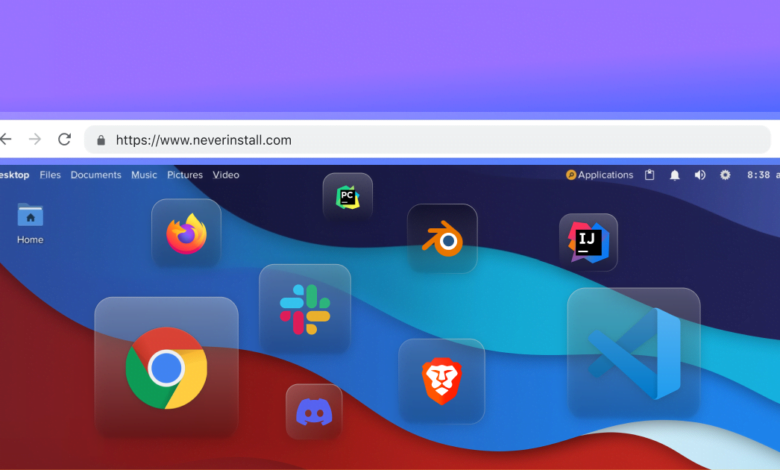Open the Home folder on desktop
Screen dimensions: 780x470
[30, 223]
